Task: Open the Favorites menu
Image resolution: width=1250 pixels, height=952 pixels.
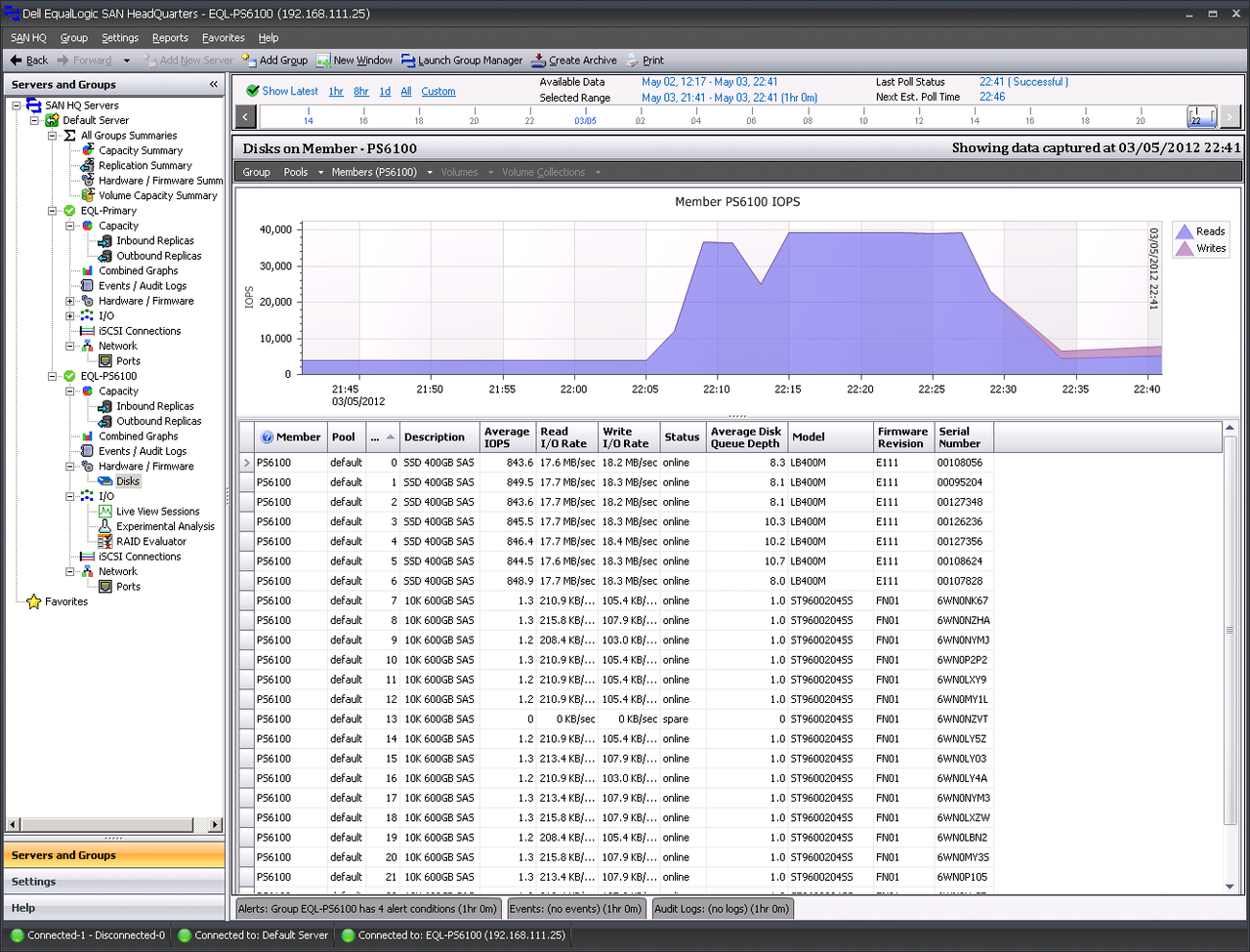Action: [x=224, y=38]
